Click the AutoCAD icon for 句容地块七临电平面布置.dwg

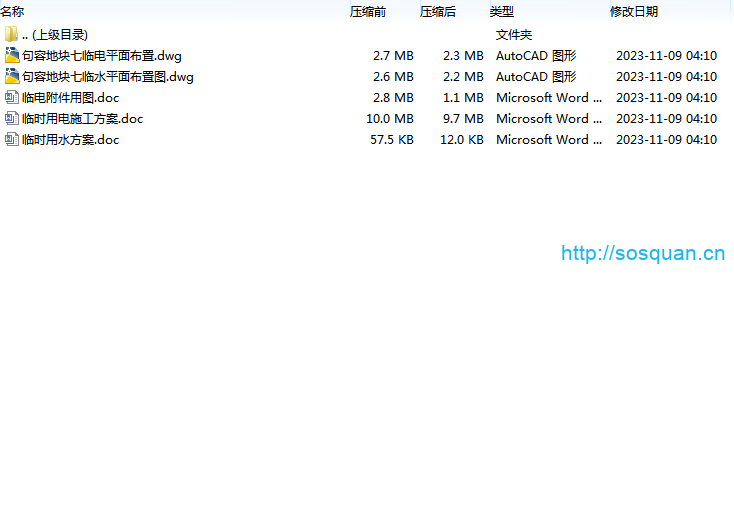click(x=11, y=56)
